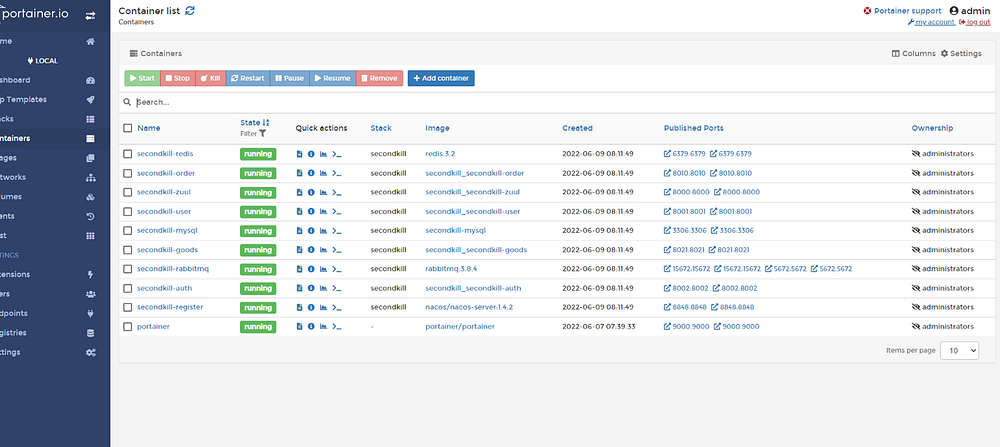Click the Kill button
The width and height of the screenshot is (1000, 447).
[210, 78]
